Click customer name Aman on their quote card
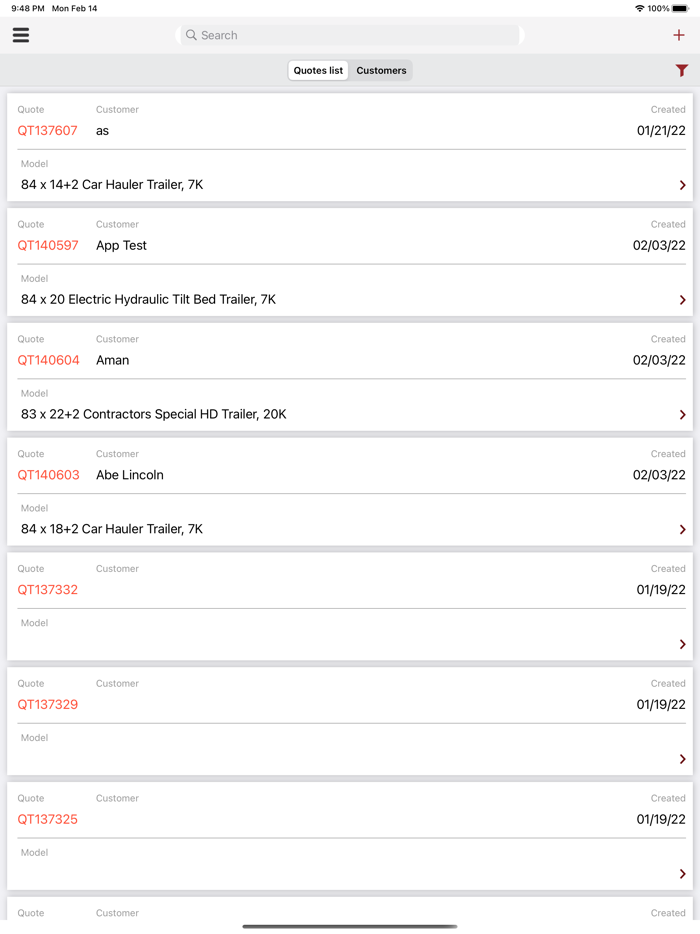The image size is (700, 934). click(112, 360)
